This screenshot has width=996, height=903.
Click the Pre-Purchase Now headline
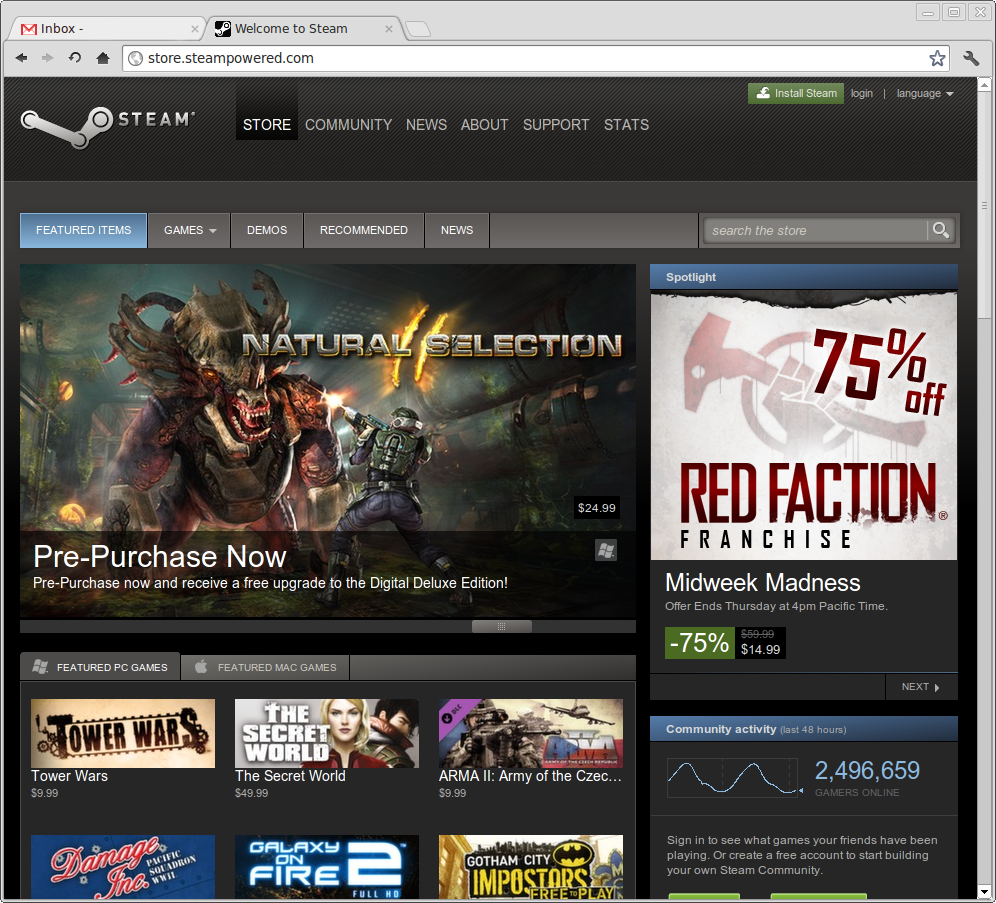pyautogui.click(x=159, y=556)
